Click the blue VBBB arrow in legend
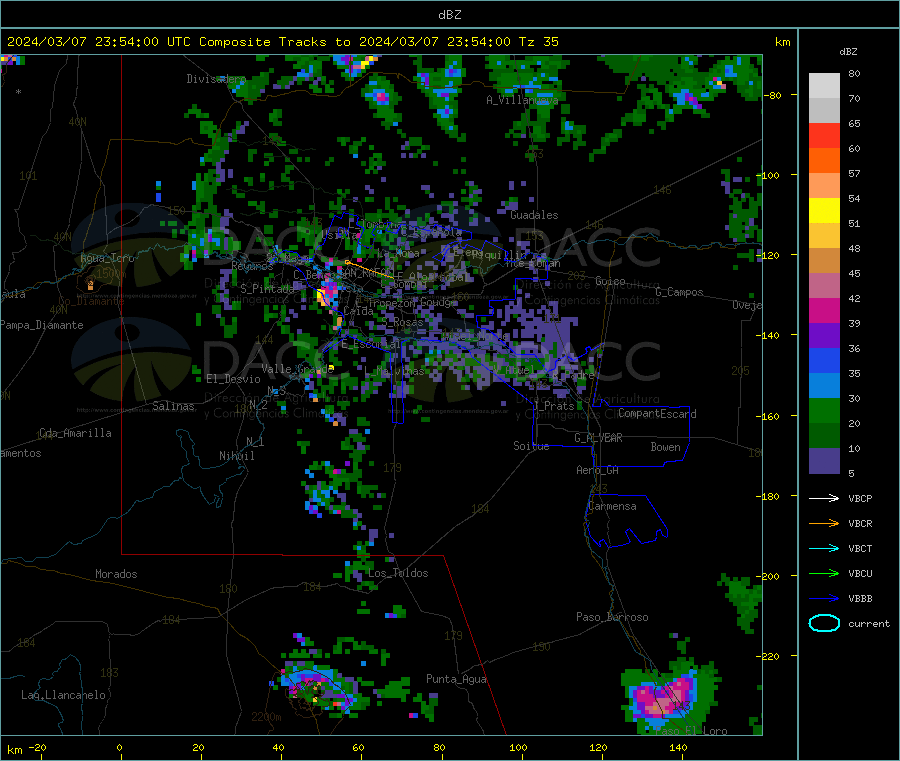This screenshot has height=761, width=900. click(x=824, y=599)
